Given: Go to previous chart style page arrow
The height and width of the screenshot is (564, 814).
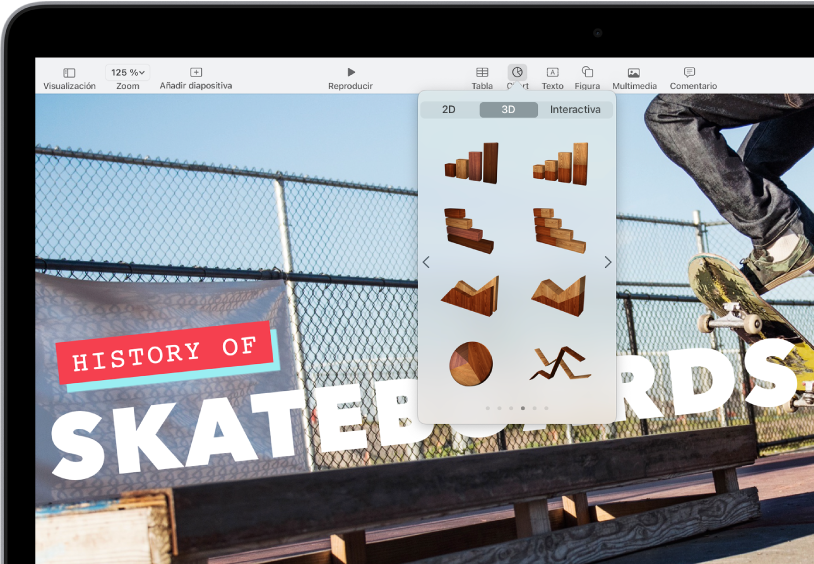Looking at the screenshot, I should click(x=426, y=262).
